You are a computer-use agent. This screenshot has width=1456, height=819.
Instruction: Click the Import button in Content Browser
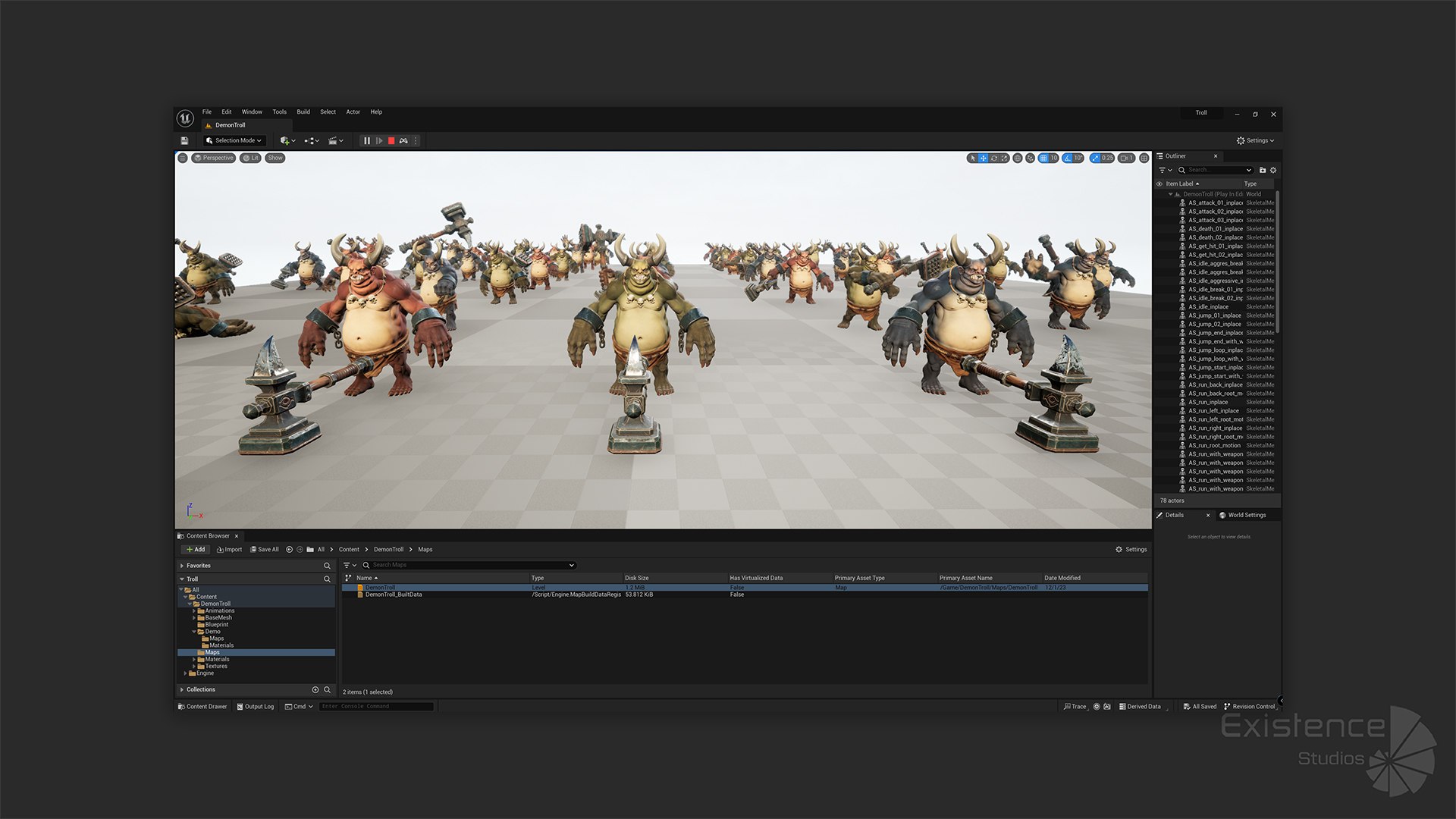tap(230, 550)
